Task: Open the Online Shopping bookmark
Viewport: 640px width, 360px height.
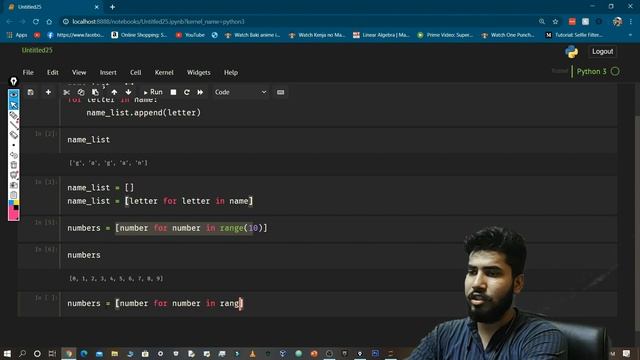Action: coord(140,35)
